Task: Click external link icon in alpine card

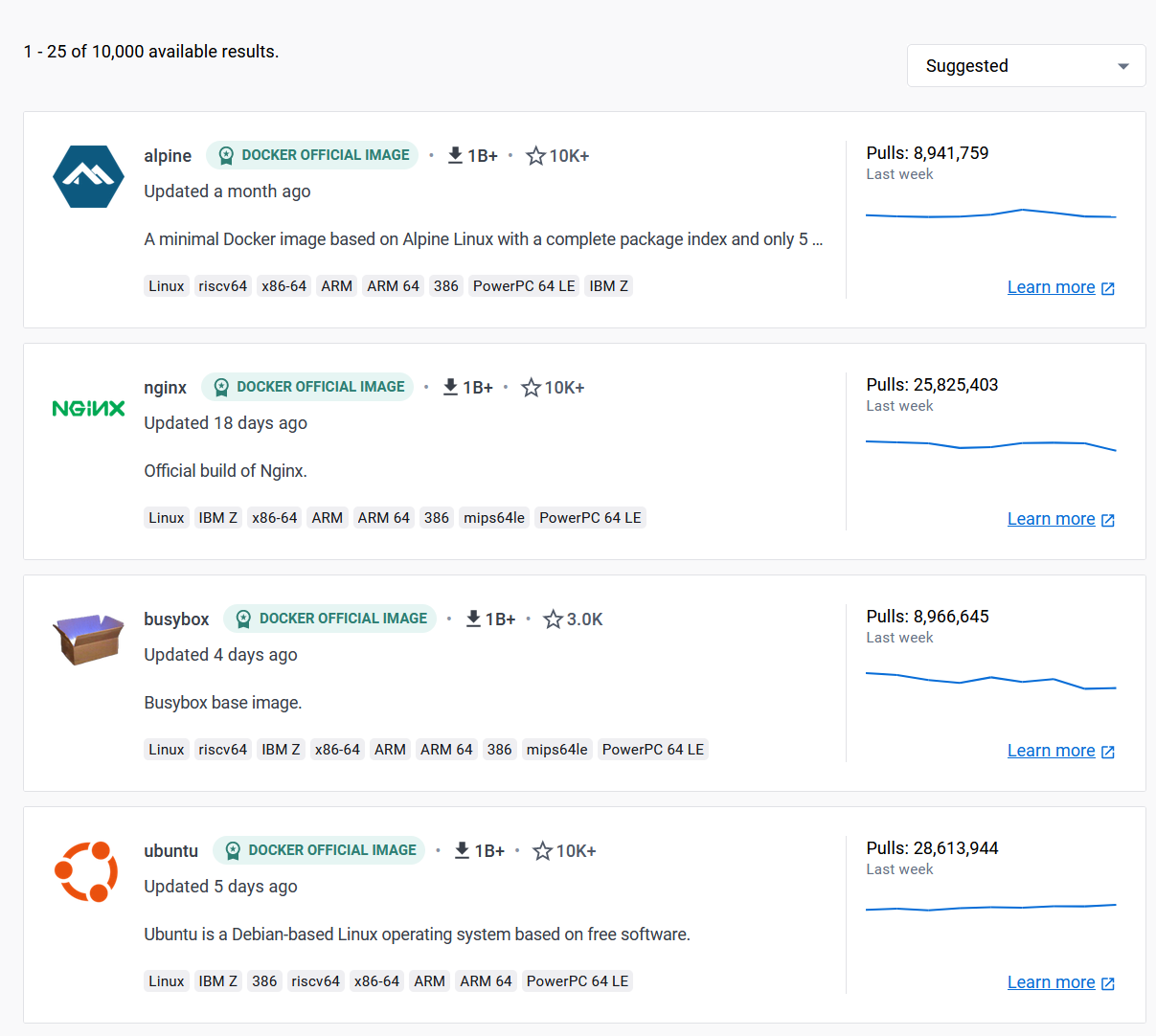Action: (1108, 288)
